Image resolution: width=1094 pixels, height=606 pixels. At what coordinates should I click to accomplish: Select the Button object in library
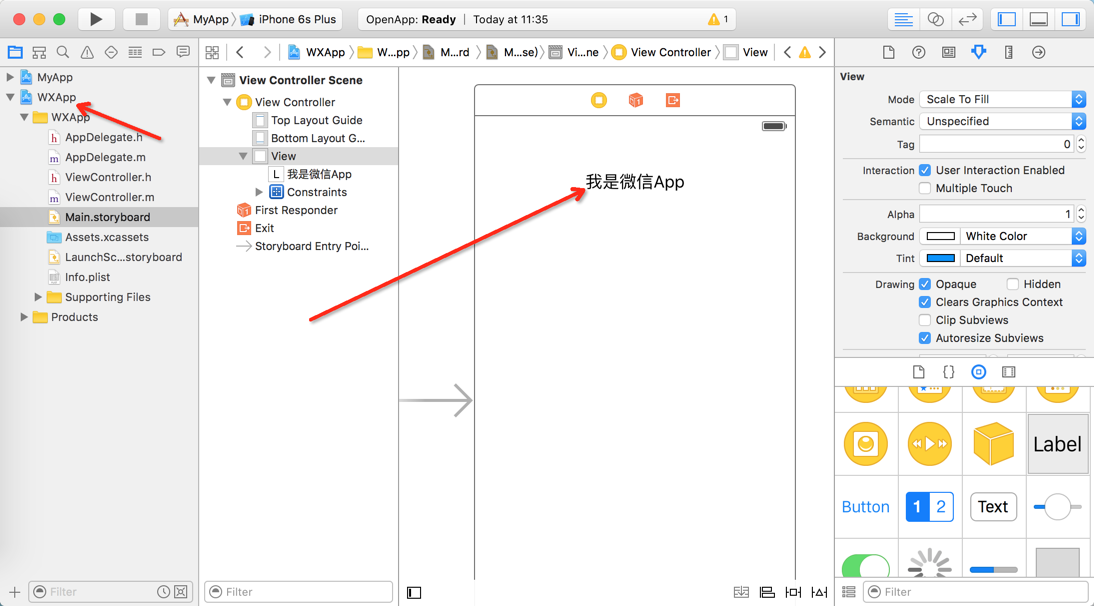click(x=865, y=507)
